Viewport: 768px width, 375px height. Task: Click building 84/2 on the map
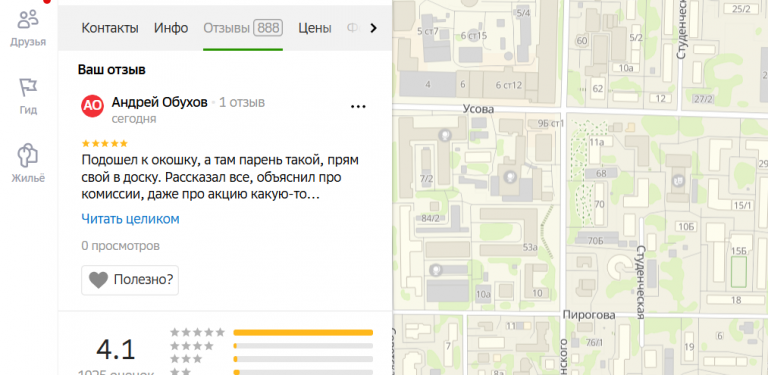[x=430, y=218]
